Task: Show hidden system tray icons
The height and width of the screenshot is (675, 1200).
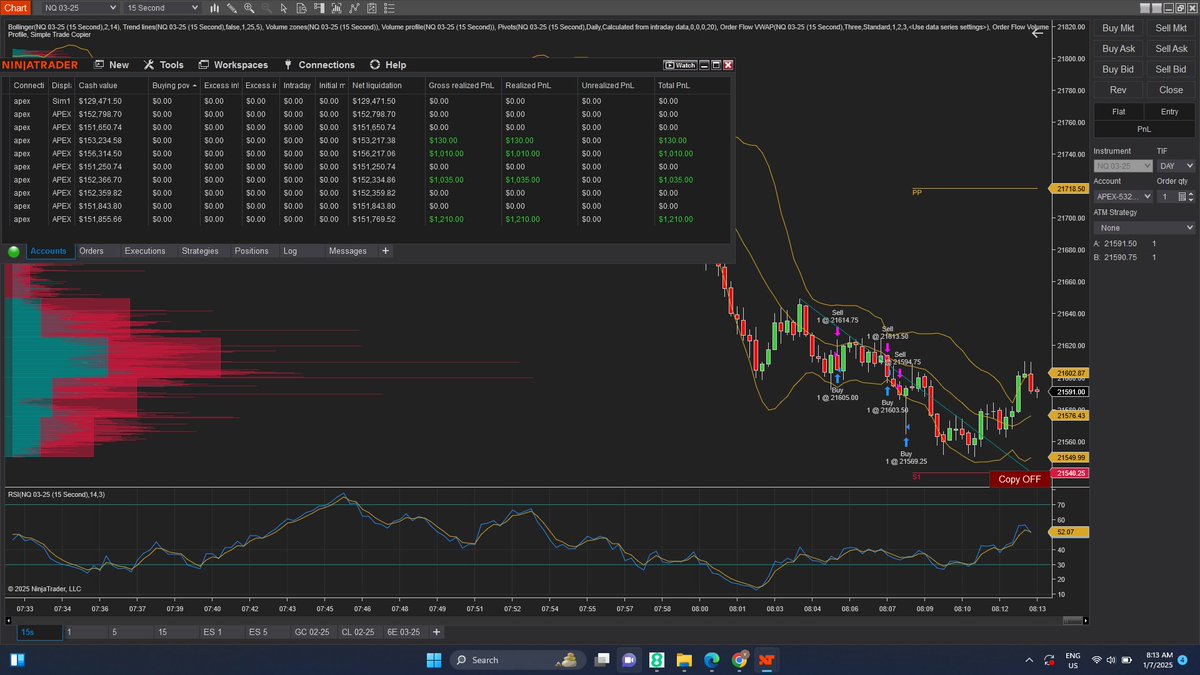Action: [x=1030, y=660]
